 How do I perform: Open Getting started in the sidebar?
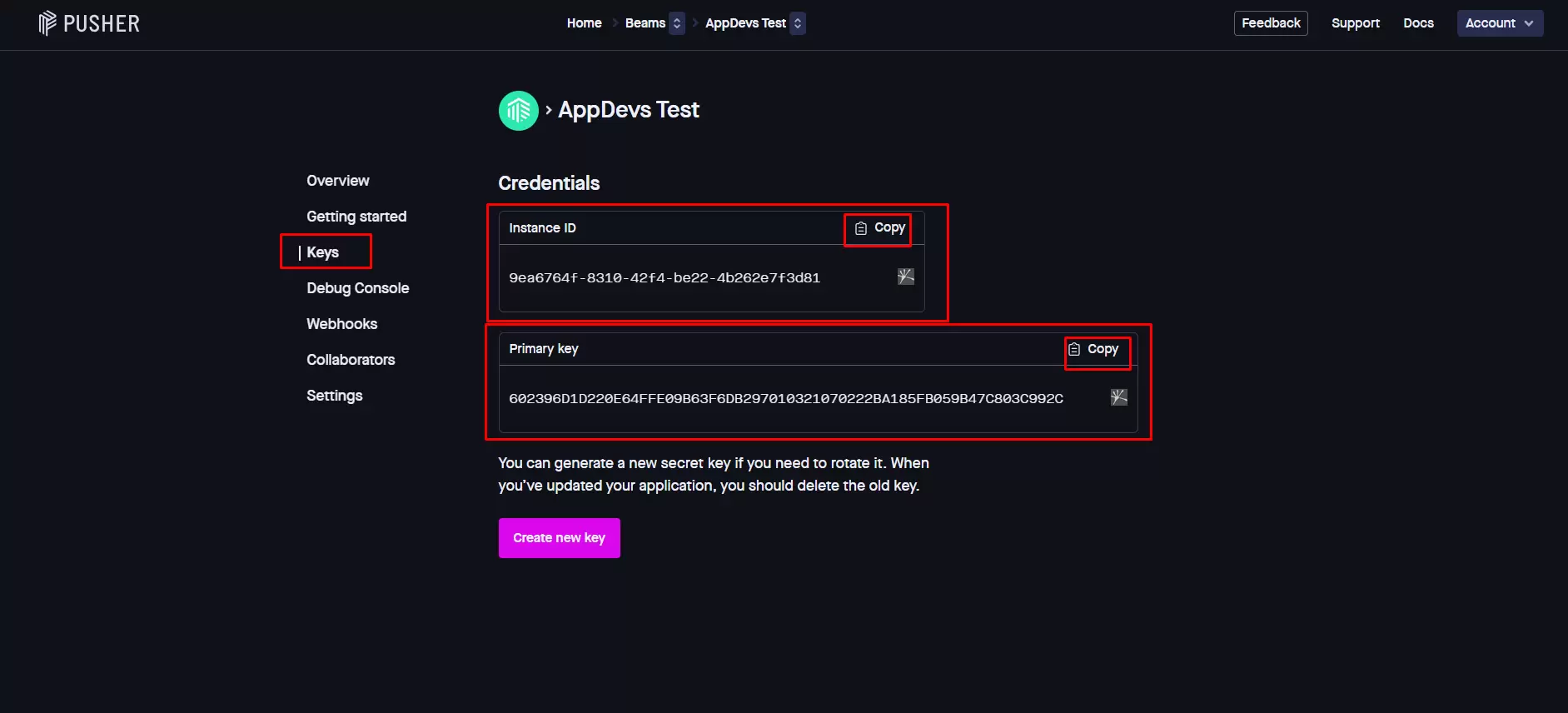(356, 217)
